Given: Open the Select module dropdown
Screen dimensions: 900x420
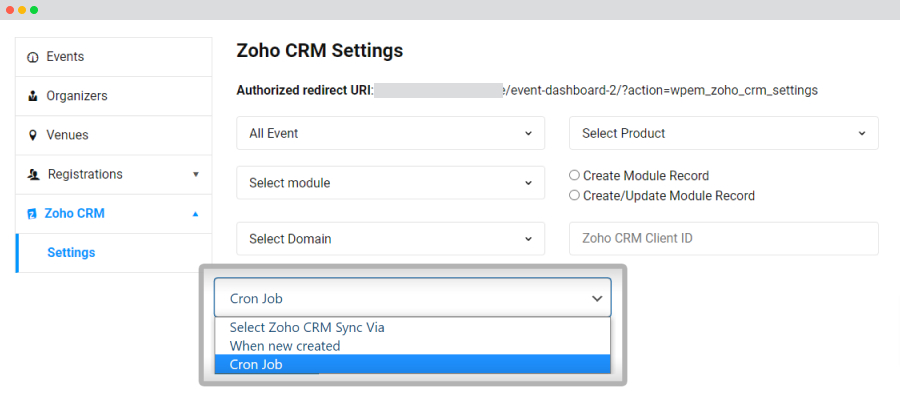Looking at the screenshot, I should point(390,183).
